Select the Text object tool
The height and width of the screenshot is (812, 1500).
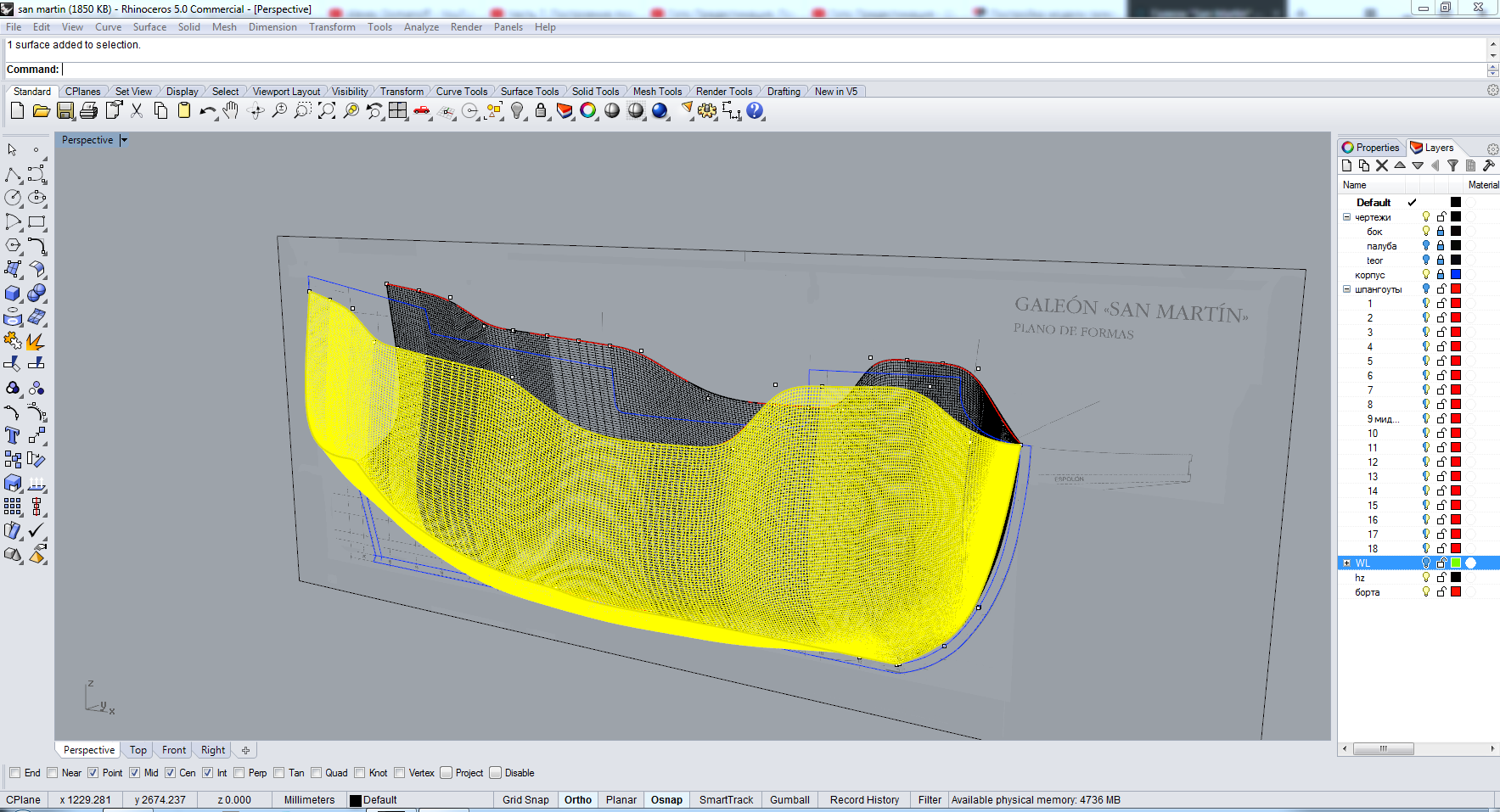[x=13, y=436]
